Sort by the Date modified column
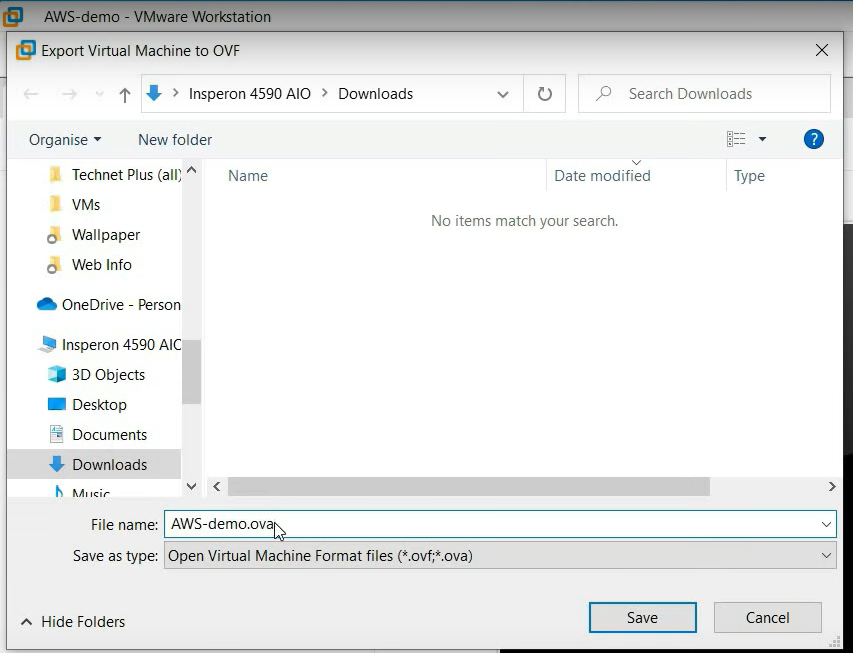This screenshot has height=653, width=853. click(602, 176)
